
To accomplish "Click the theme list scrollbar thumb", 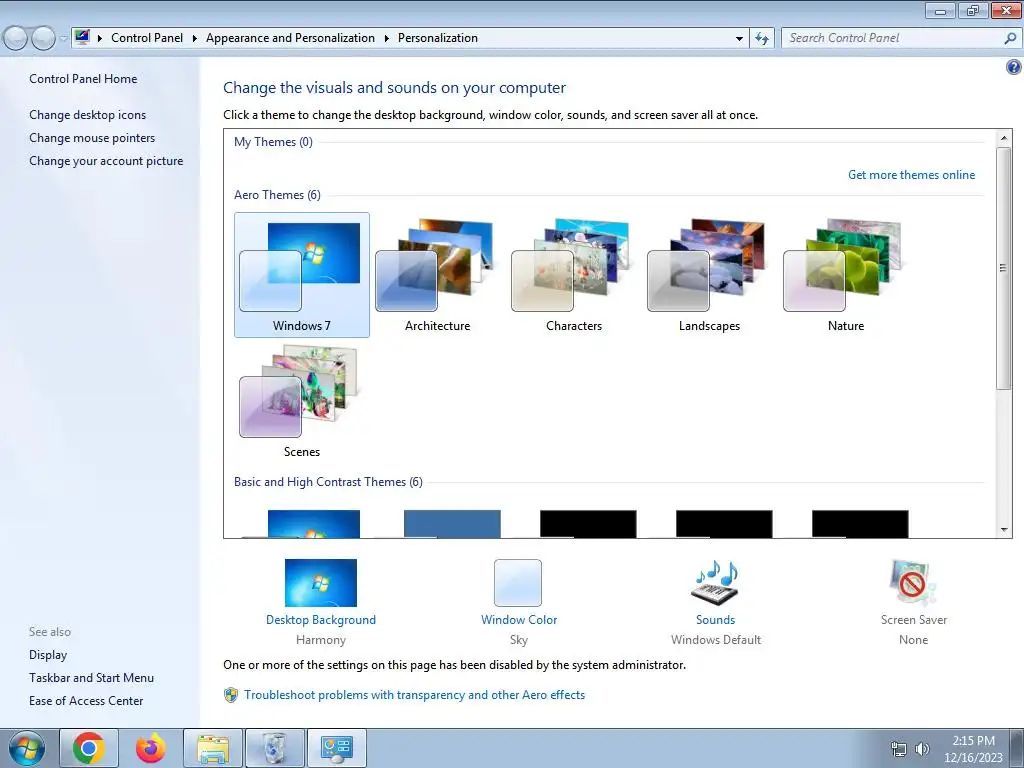I will (x=1004, y=268).
